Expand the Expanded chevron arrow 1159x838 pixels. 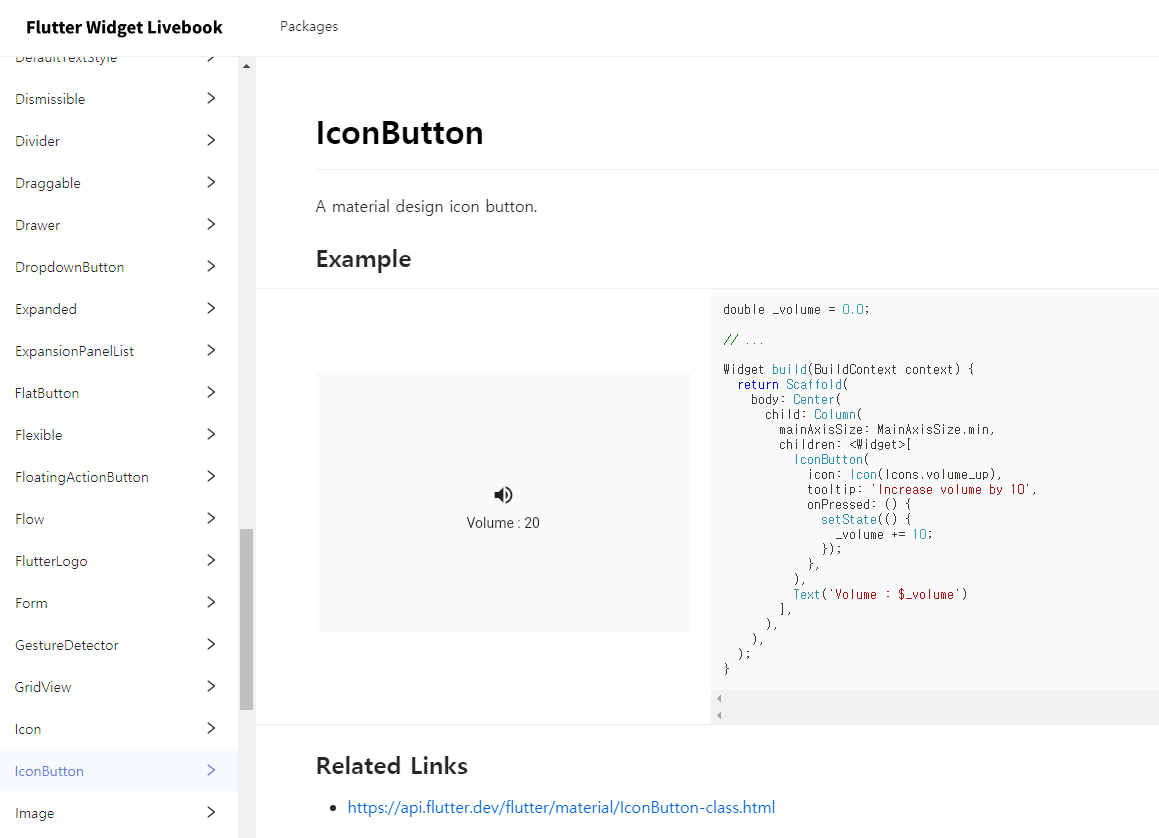click(x=211, y=308)
